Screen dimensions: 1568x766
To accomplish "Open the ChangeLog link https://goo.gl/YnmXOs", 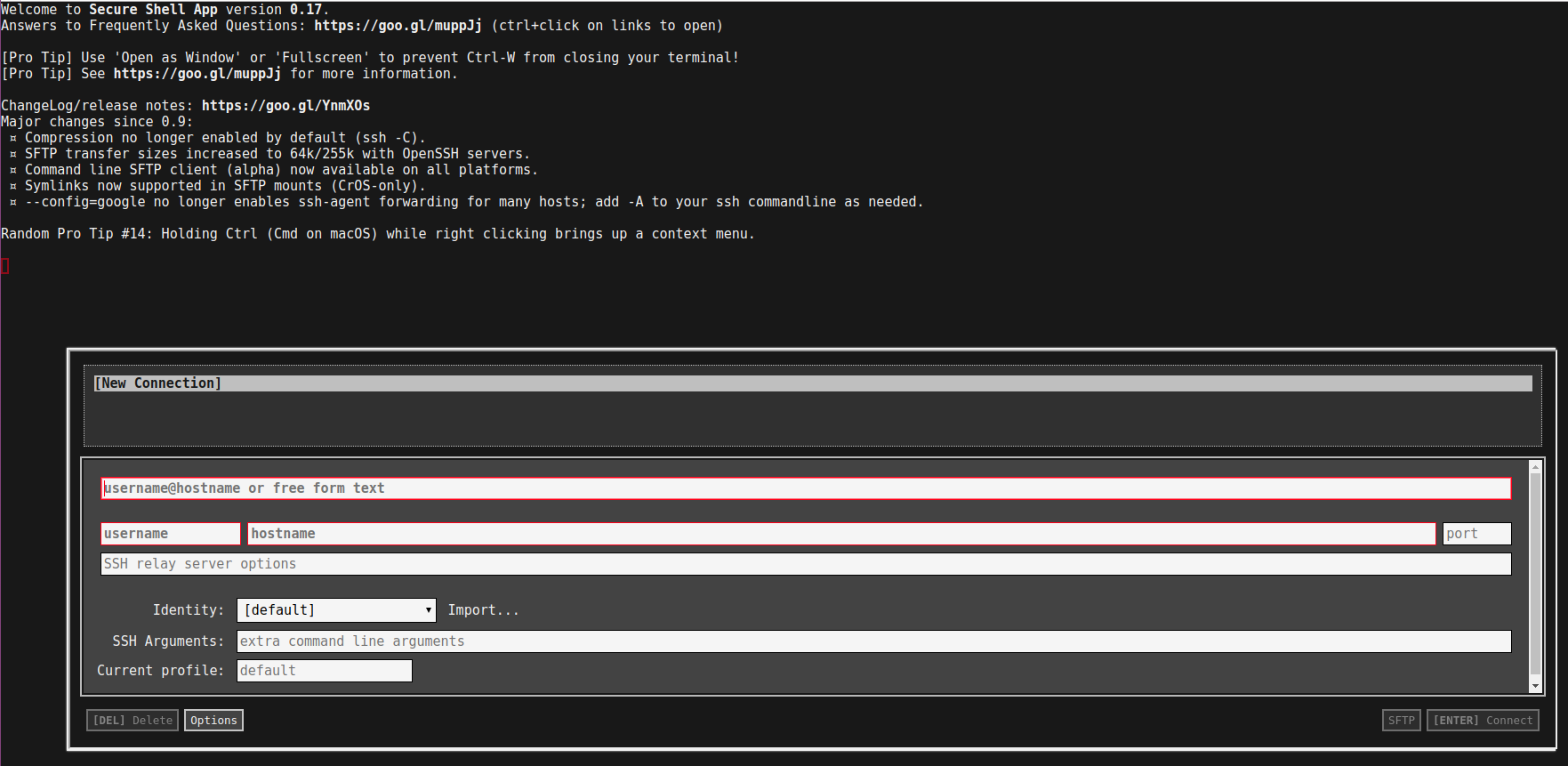I will [285, 106].
